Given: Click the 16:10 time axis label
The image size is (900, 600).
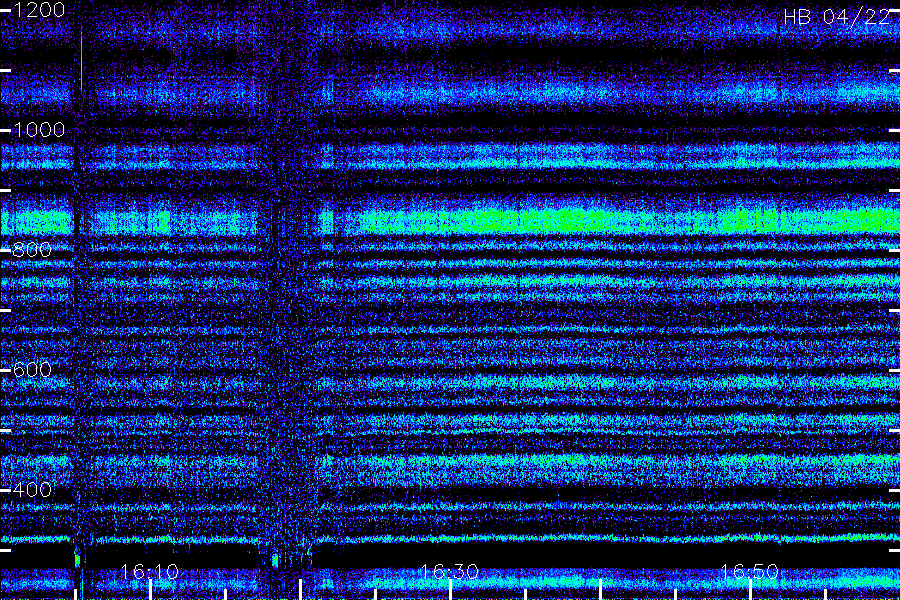Looking at the screenshot, I should click(x=150, y=572).
